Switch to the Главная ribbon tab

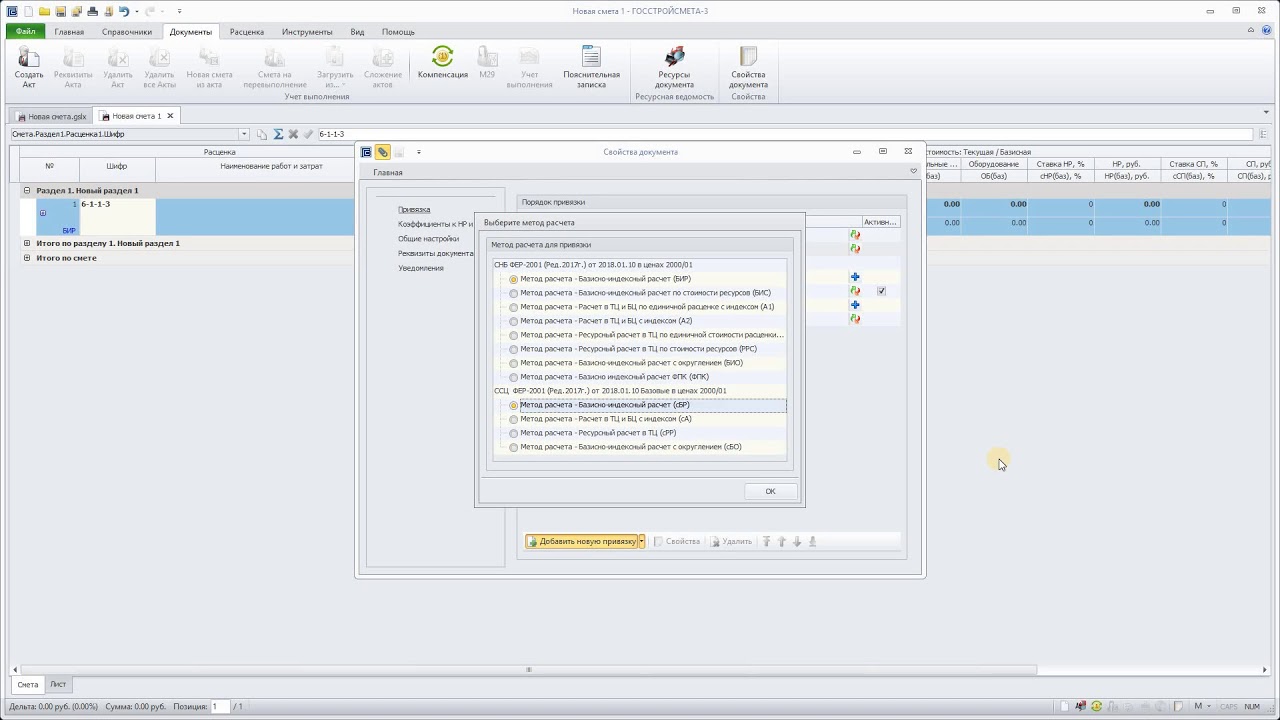point(69,32)
